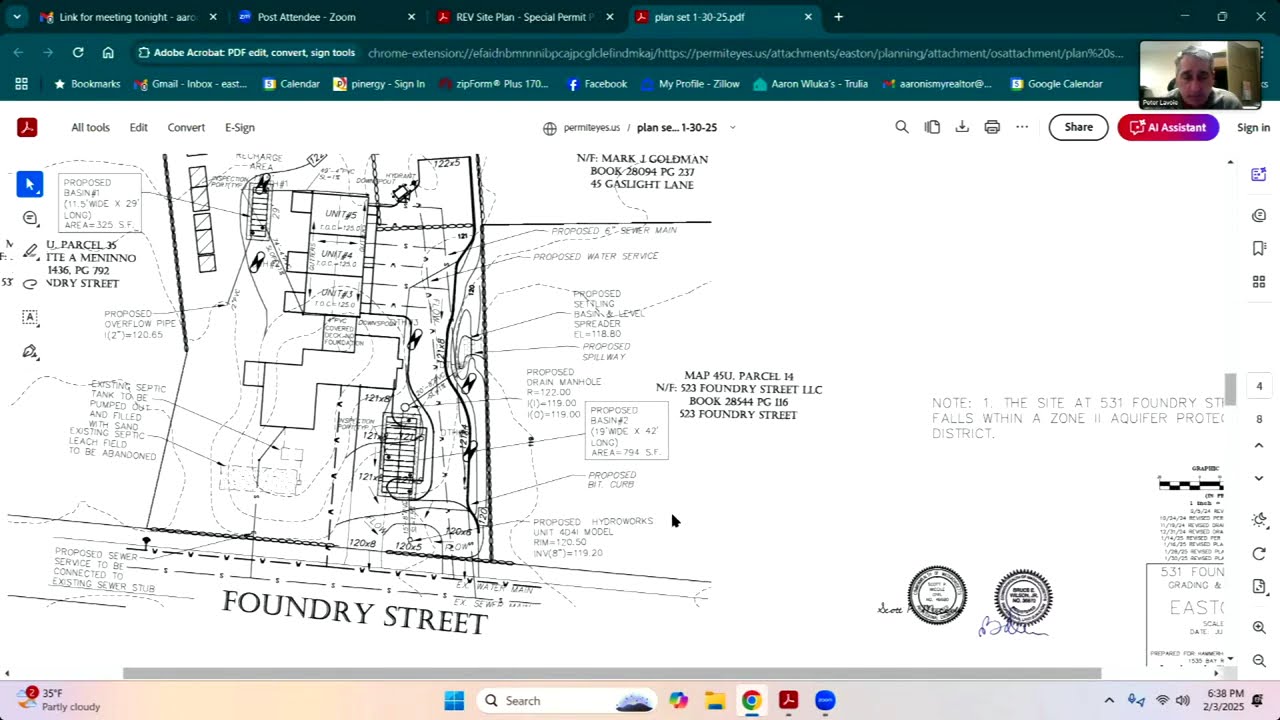Open the AI summary panel icon

pos(1259,174)
